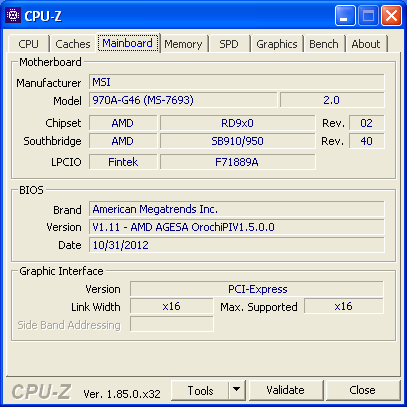Click the empty Side Band Addressing field
Image resolution: width=407 pixels, height=407 pixels.
coord(172,324)
